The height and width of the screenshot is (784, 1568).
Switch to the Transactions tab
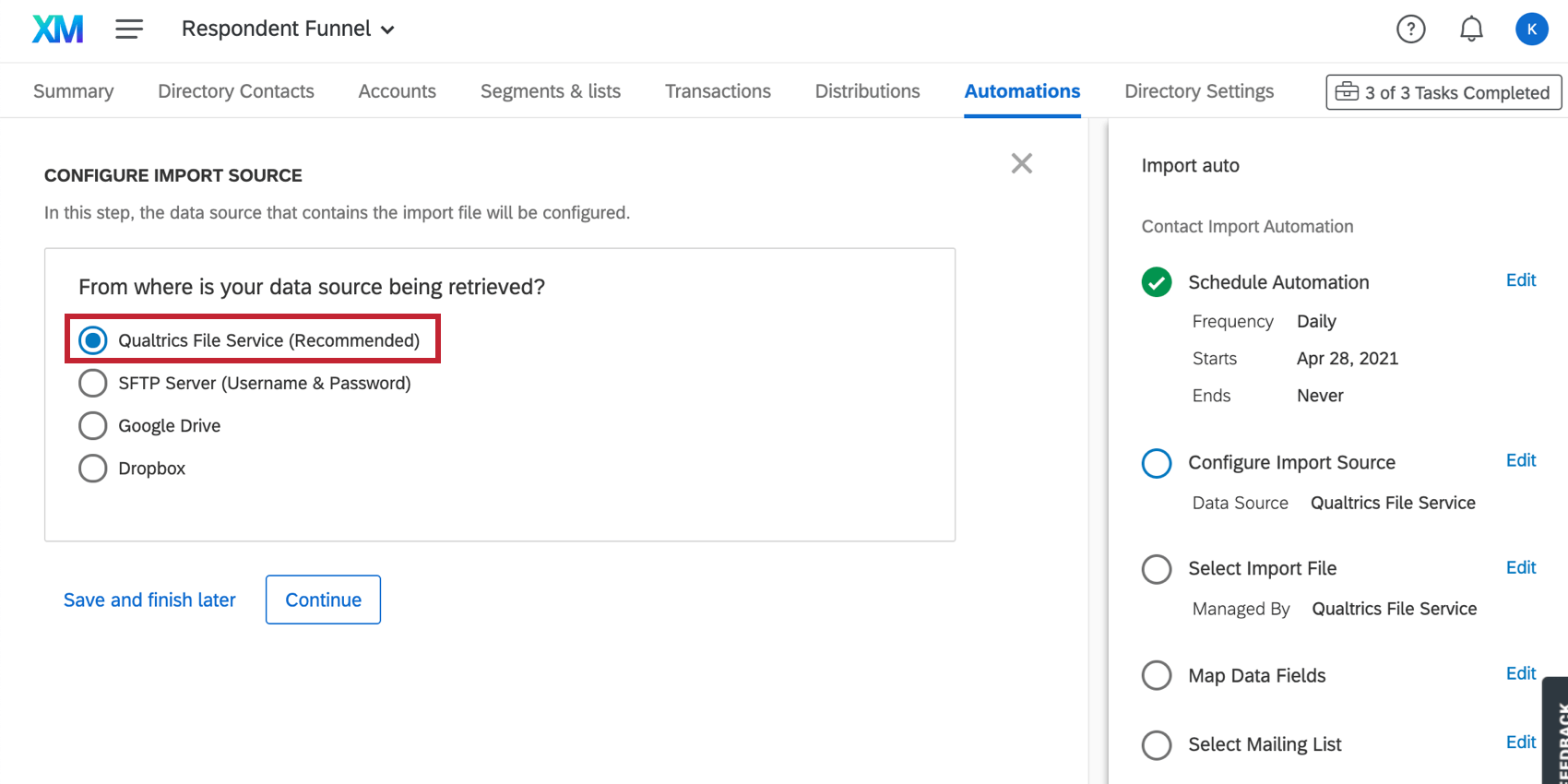718,91
